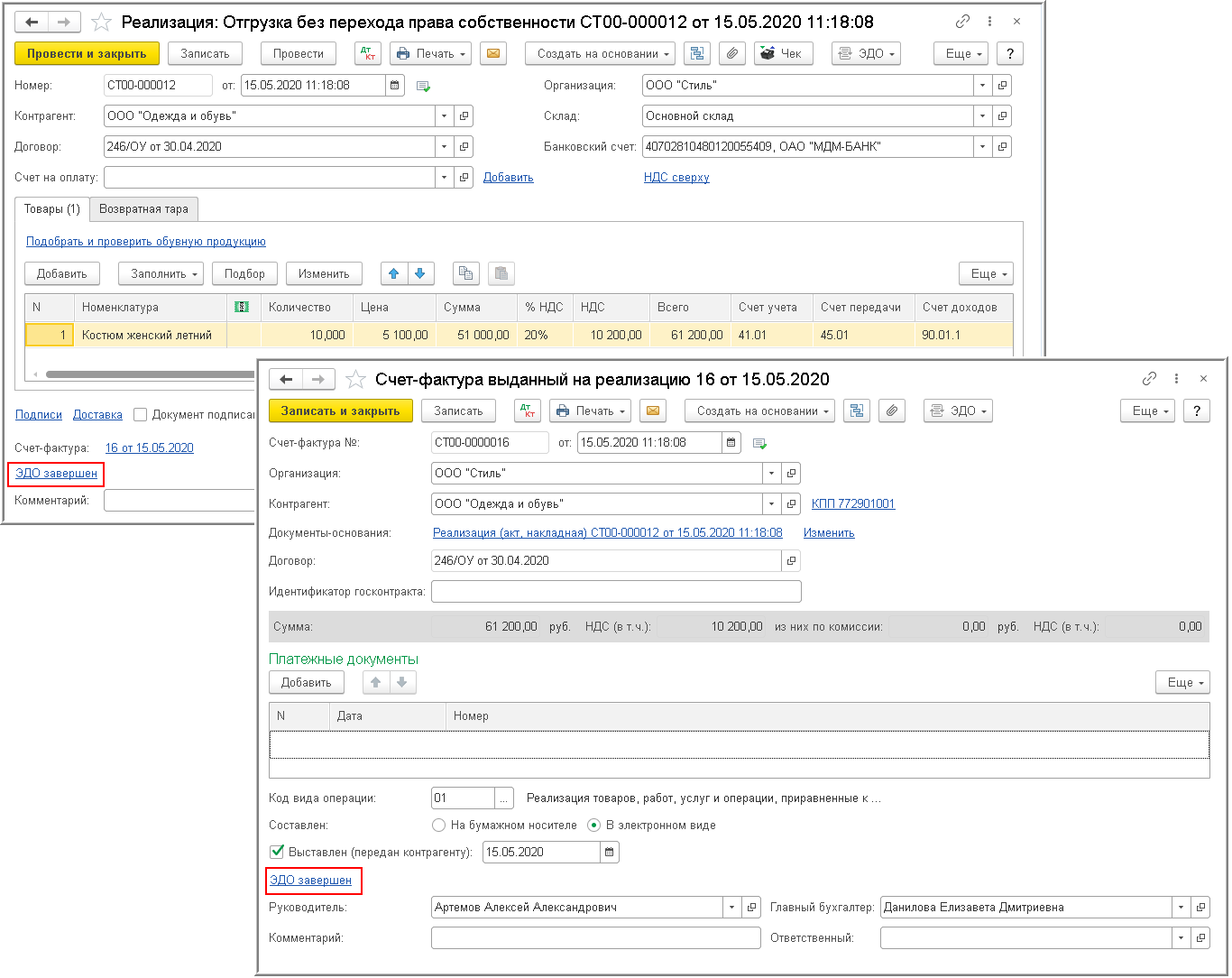Screen dimensions: 1232x978
Task: Move row down with blue down arrow
Action: tap(420, 274)
